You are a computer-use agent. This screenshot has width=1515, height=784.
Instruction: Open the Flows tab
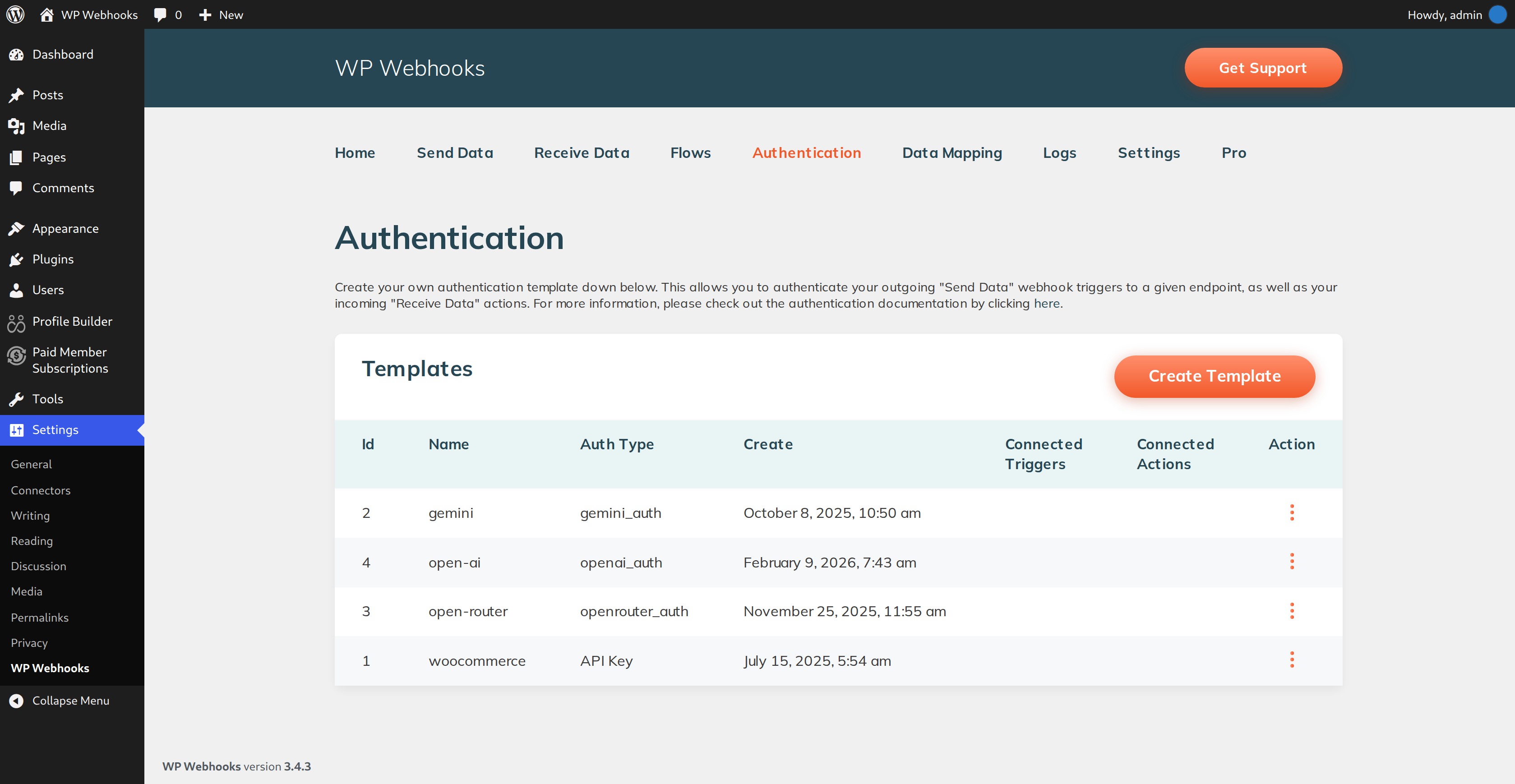[x=690, y=153]
